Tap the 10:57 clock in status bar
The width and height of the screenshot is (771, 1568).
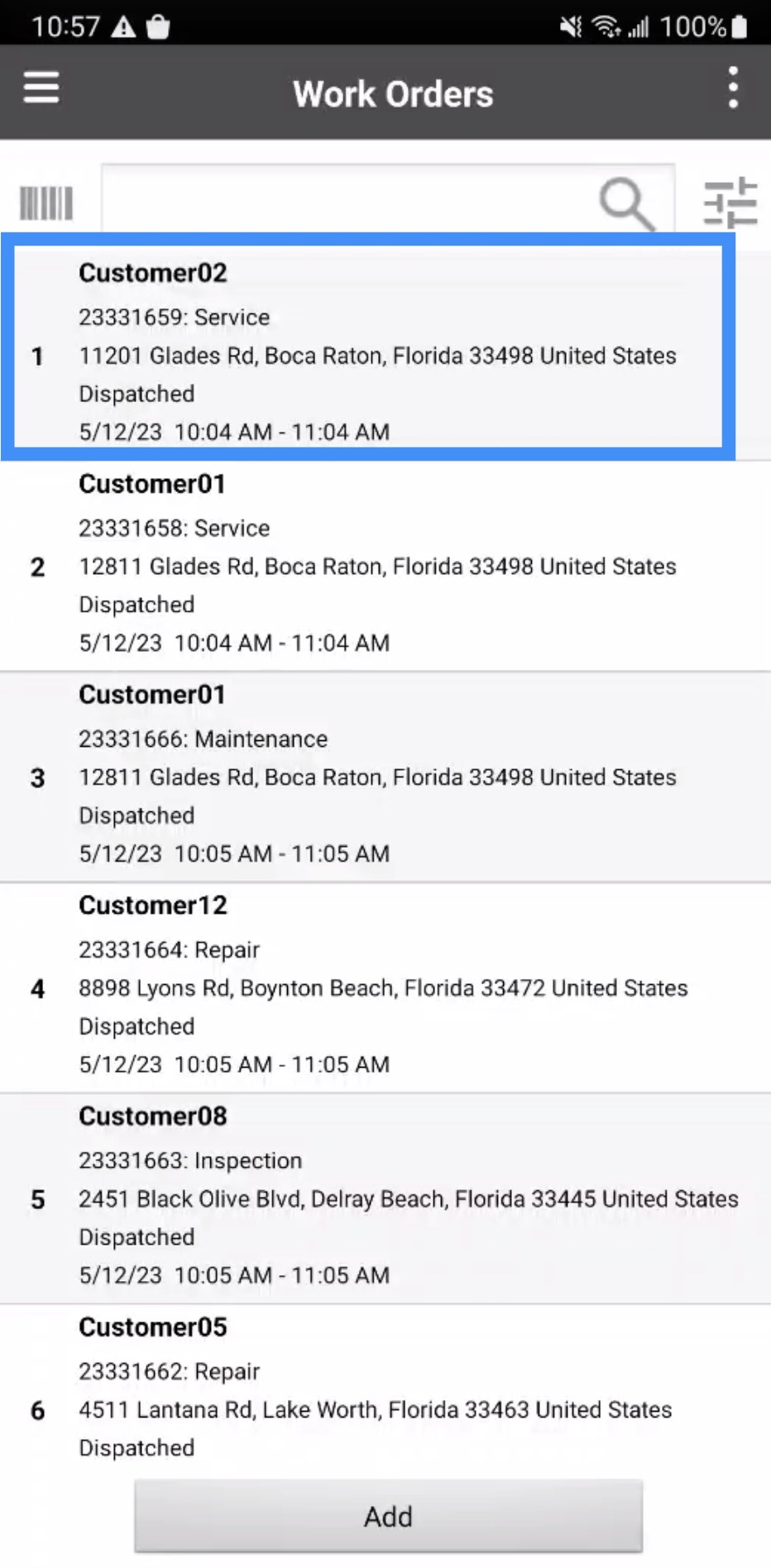coord(65,27)
